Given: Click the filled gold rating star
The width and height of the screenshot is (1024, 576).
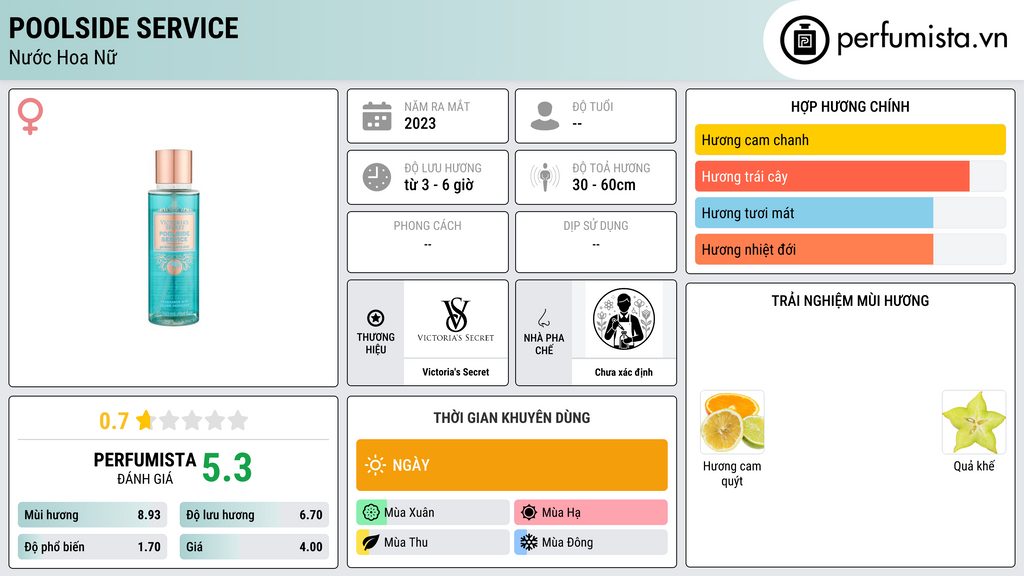Looking at the screenshot, I should 145,420.
